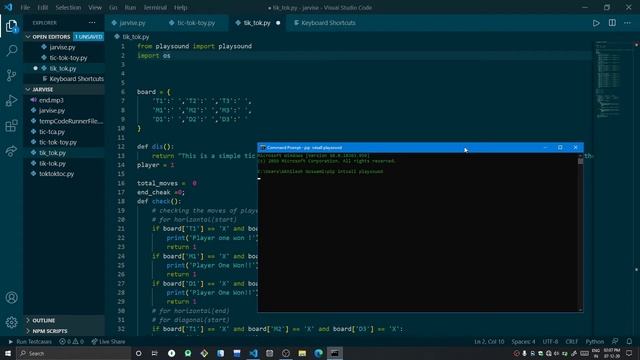Viewport: 640px width, 360px height.
Task: Open the Run and Debug view
Action: (11, 100)
